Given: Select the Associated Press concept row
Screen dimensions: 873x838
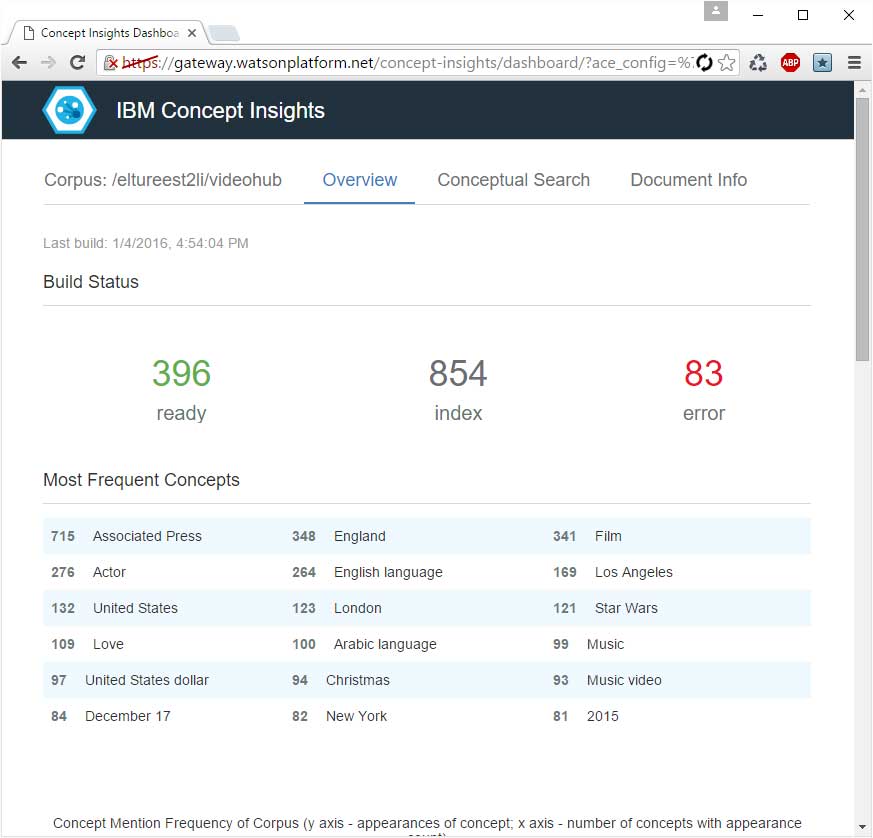Looking at the screenshot, I should (126, 536).
